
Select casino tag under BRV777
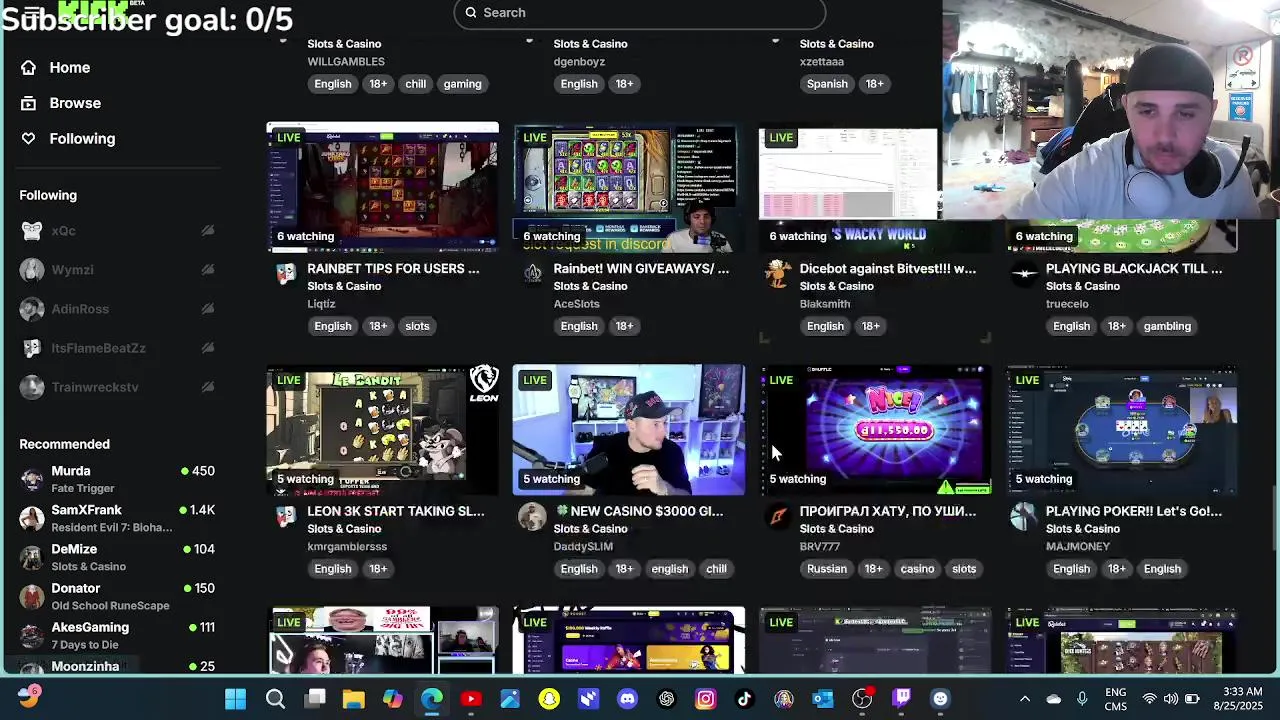click(917, 569)
